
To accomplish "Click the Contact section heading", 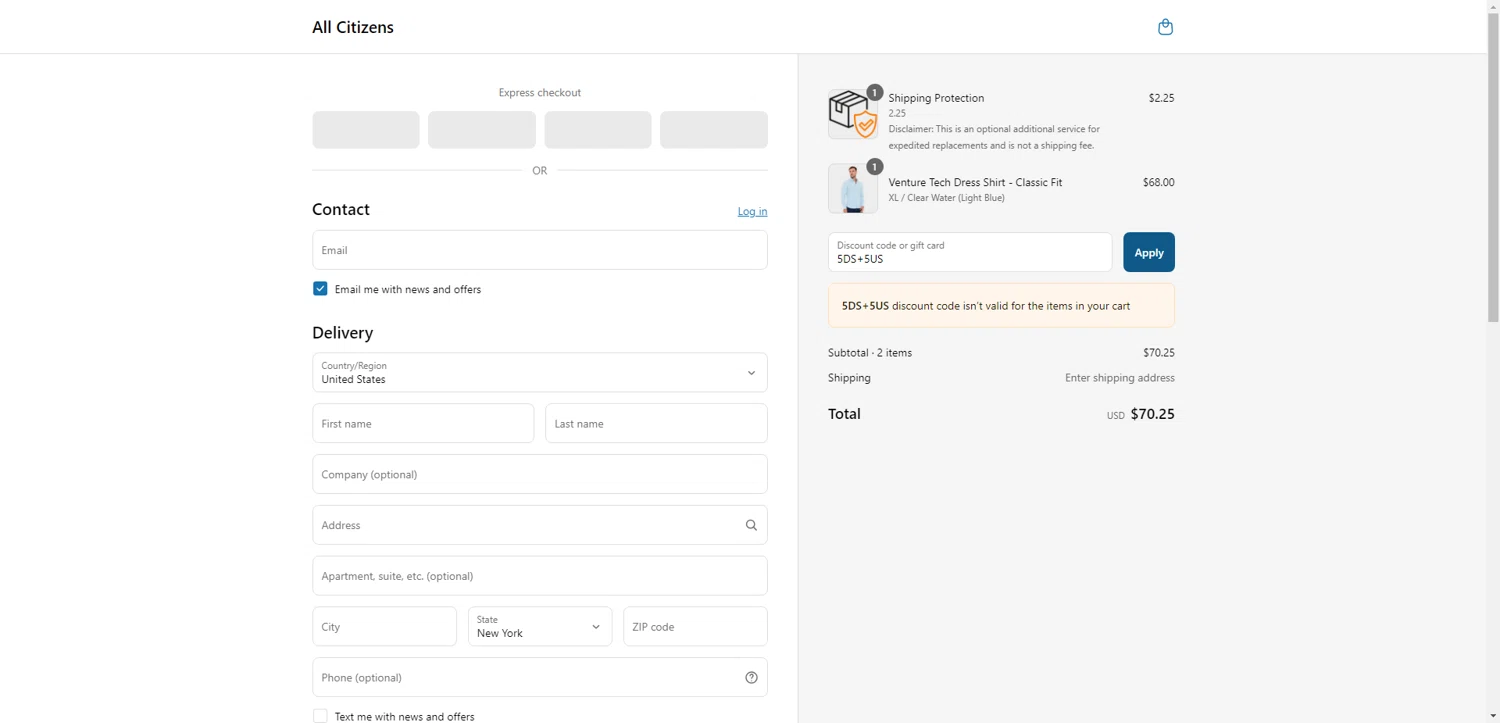I will click(341, 209).
